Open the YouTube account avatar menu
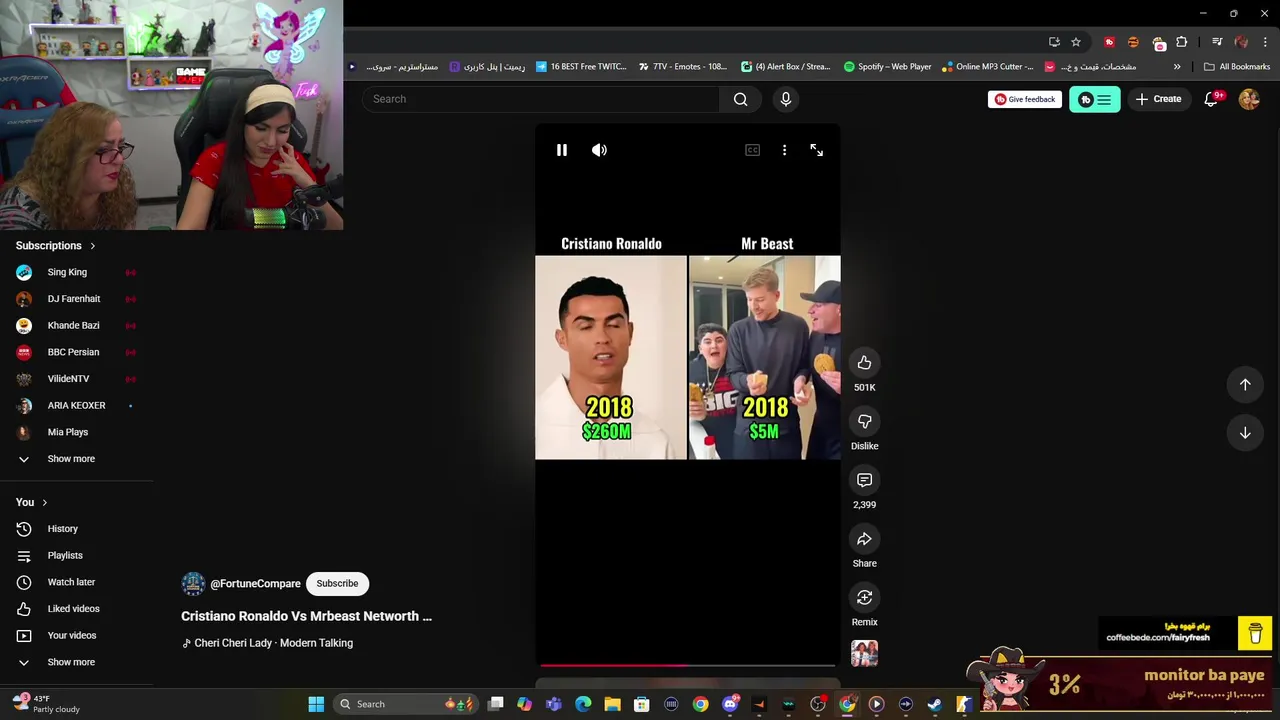 [x=1249, y=99]
